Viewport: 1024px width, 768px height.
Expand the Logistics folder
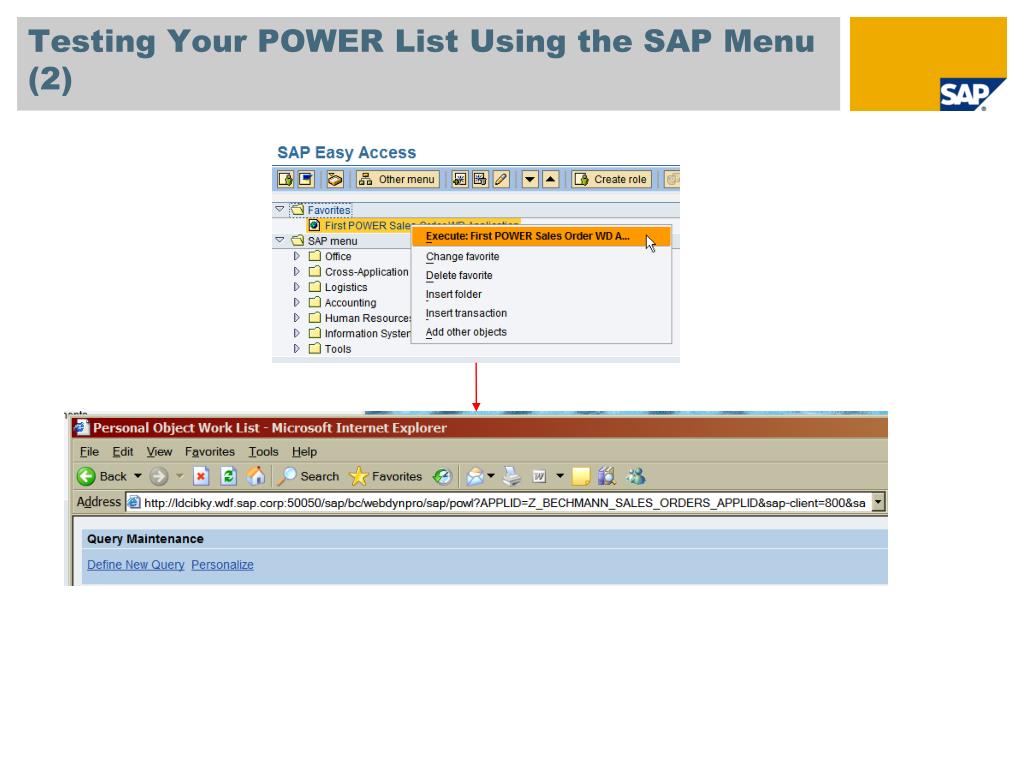[296, 287]
